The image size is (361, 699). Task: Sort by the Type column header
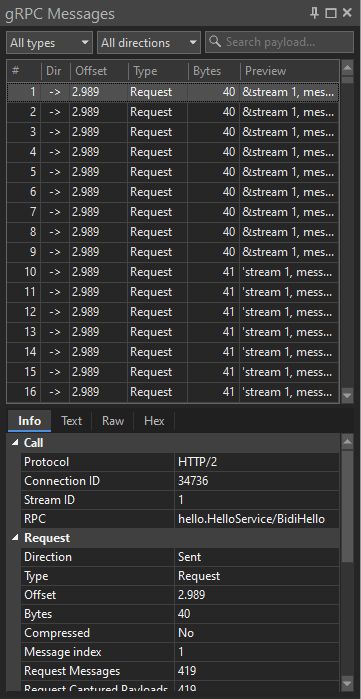[x=158, y=71]
